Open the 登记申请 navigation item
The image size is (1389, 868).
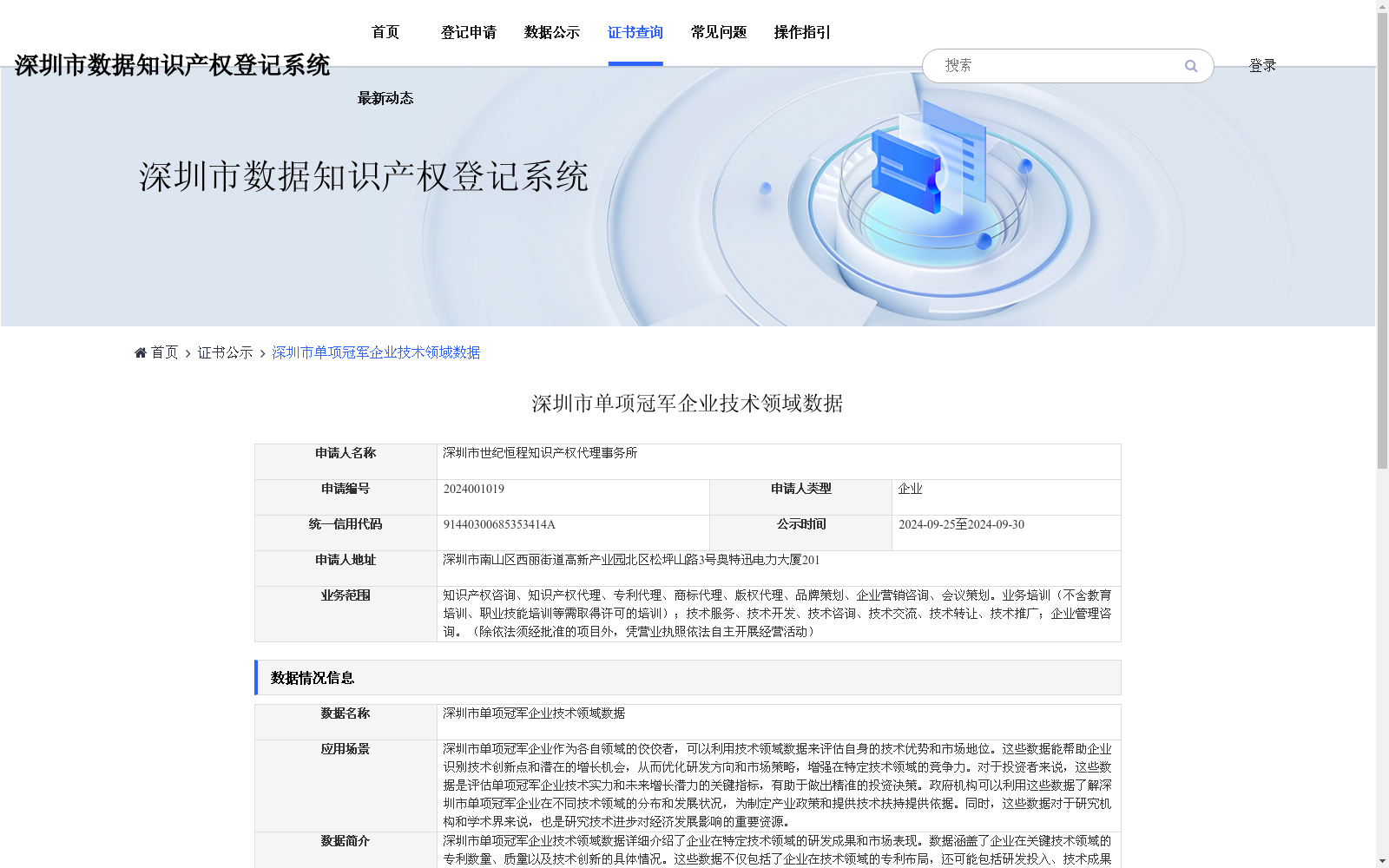(x=469, y=33)
